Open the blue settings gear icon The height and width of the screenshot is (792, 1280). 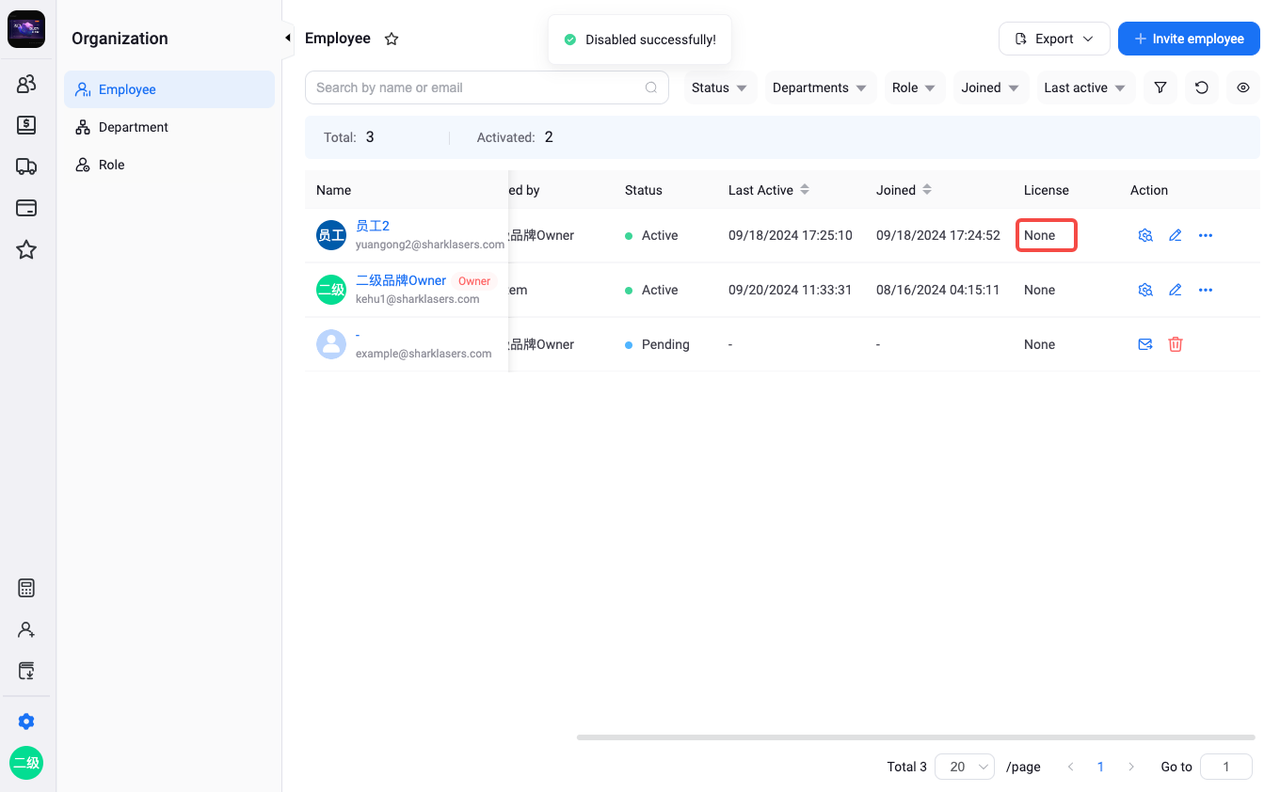coord(26,721)
